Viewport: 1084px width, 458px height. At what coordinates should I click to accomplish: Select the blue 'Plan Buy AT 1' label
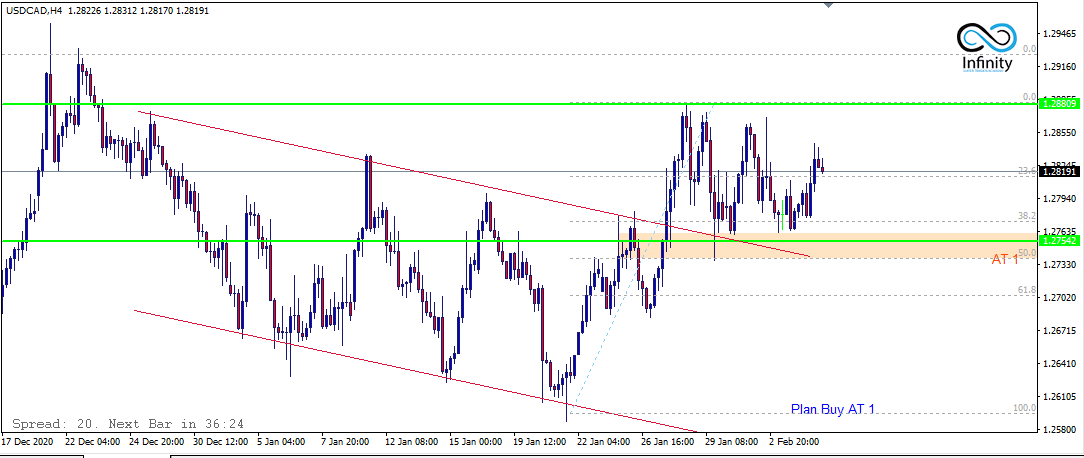[833, 410]
